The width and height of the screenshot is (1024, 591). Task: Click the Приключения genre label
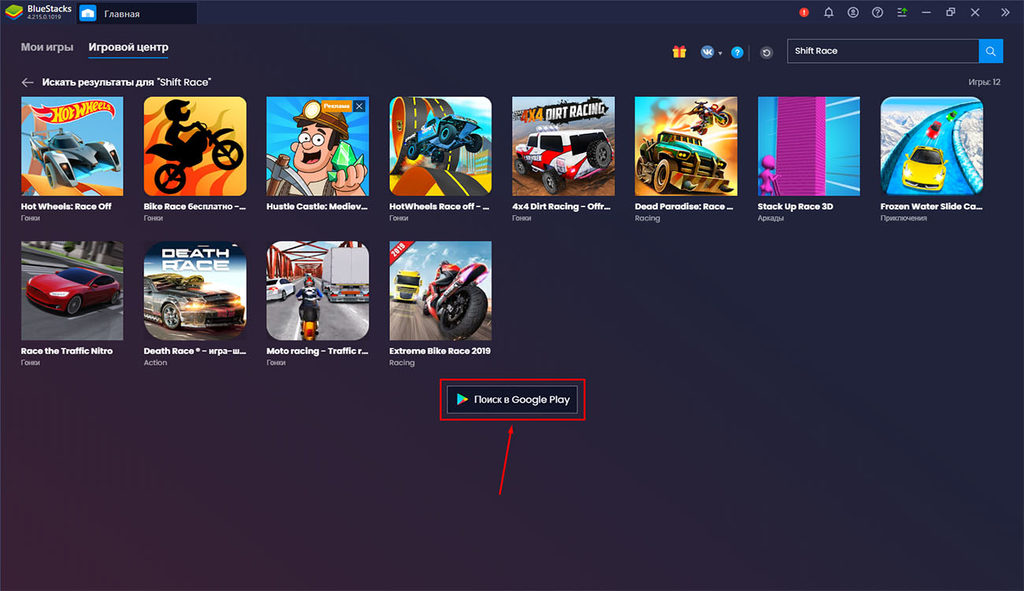(x=903, y=218)
